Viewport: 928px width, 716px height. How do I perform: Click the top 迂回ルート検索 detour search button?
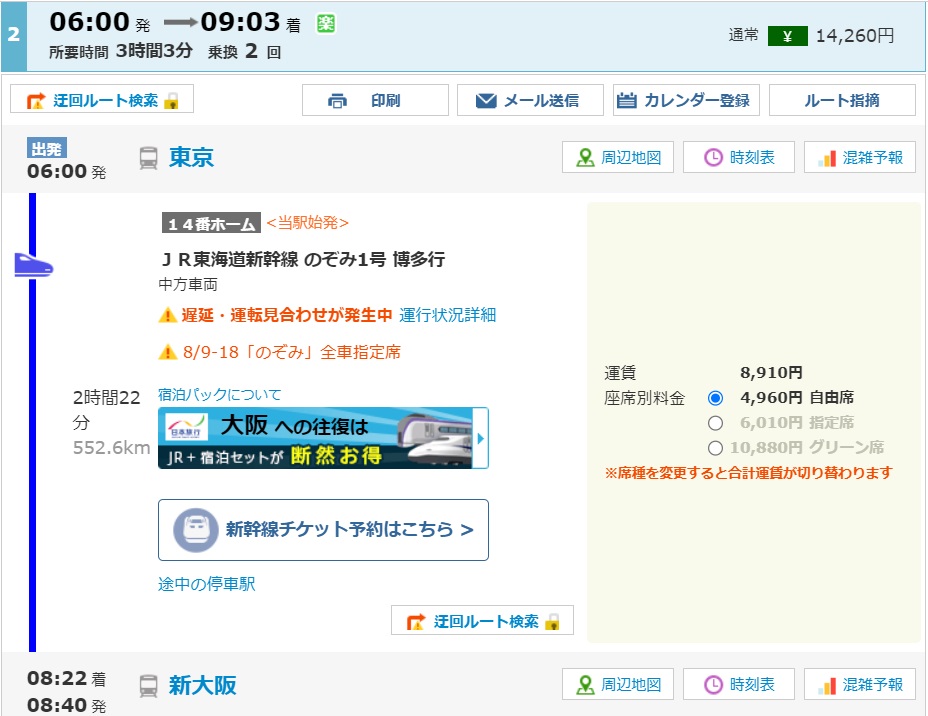102,100
